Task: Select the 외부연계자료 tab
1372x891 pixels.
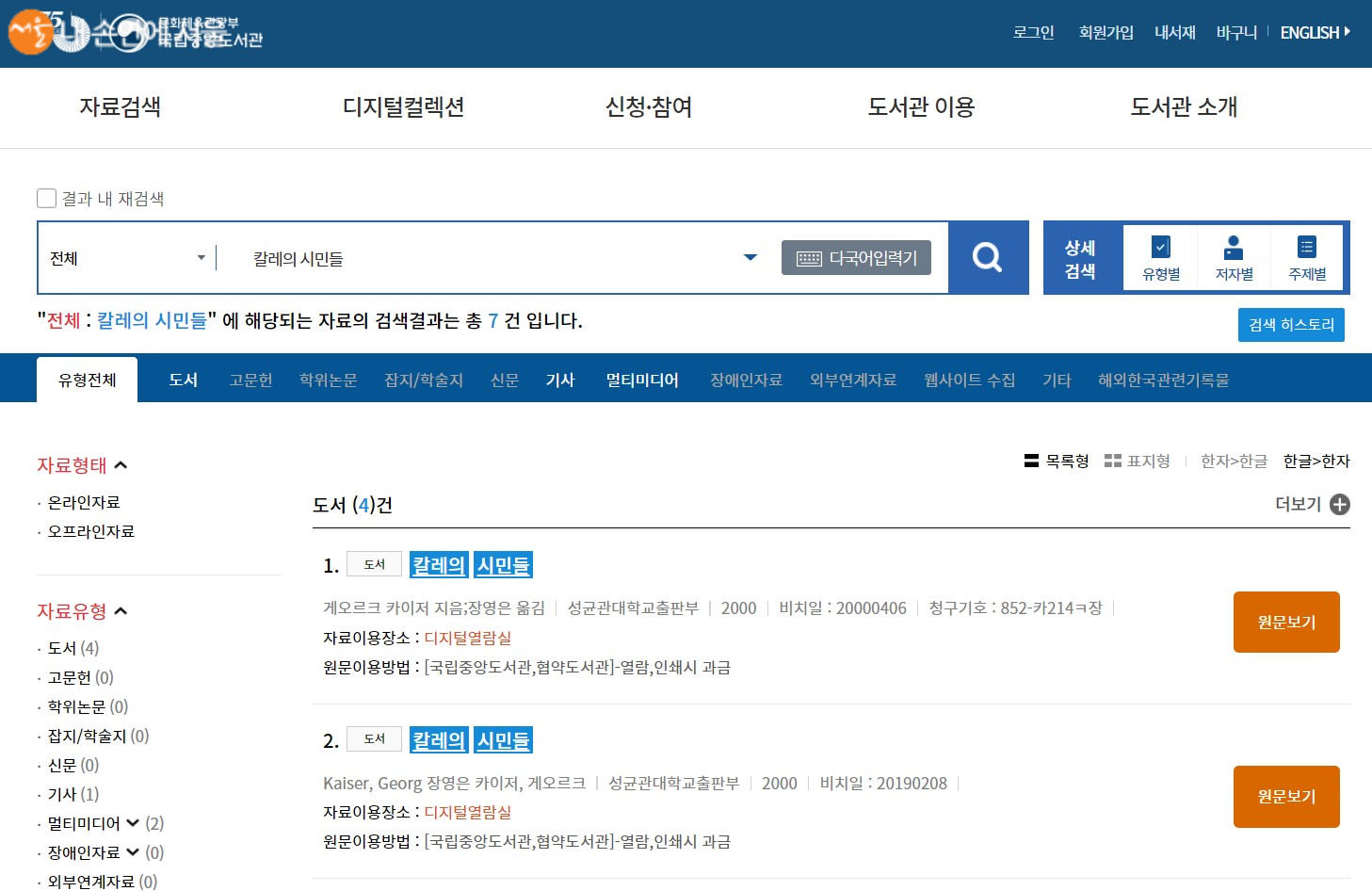Action: pos(853,380)
